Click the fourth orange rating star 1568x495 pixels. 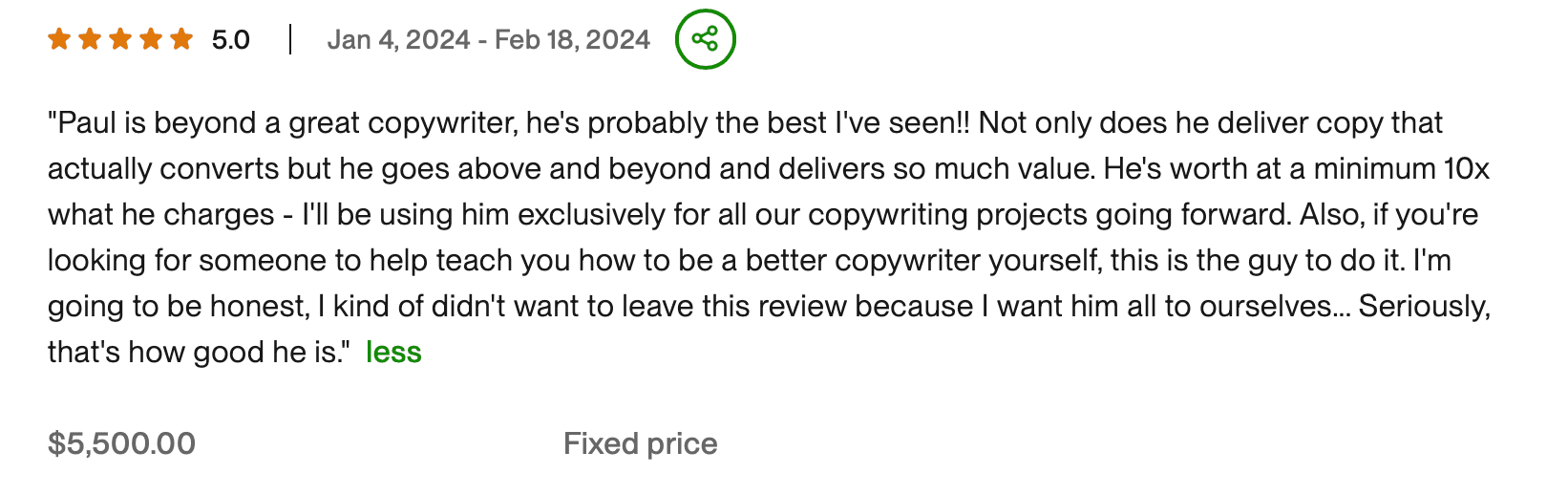(151, 39)
